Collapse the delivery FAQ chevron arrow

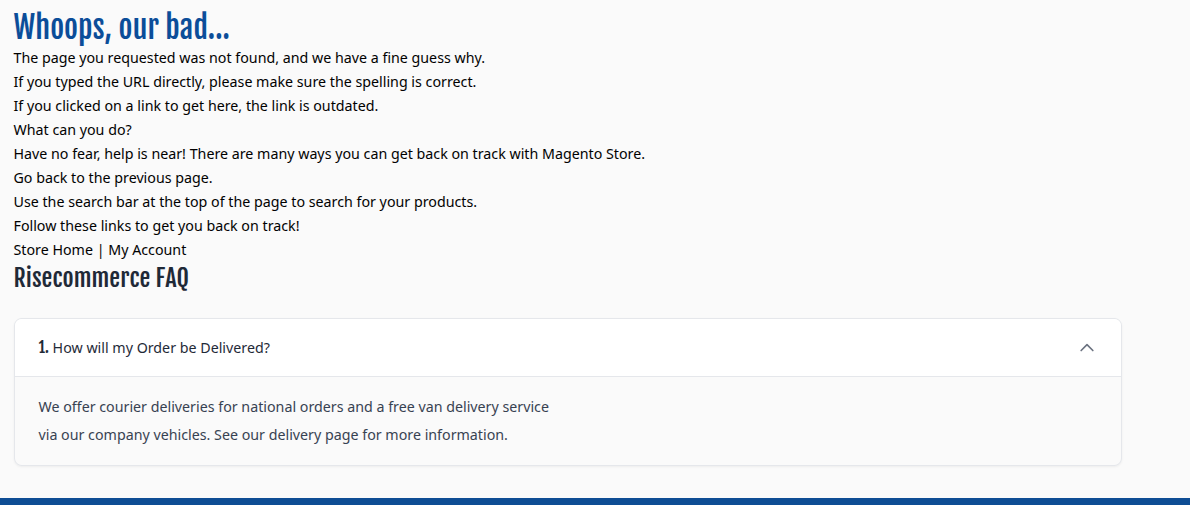1087,348
